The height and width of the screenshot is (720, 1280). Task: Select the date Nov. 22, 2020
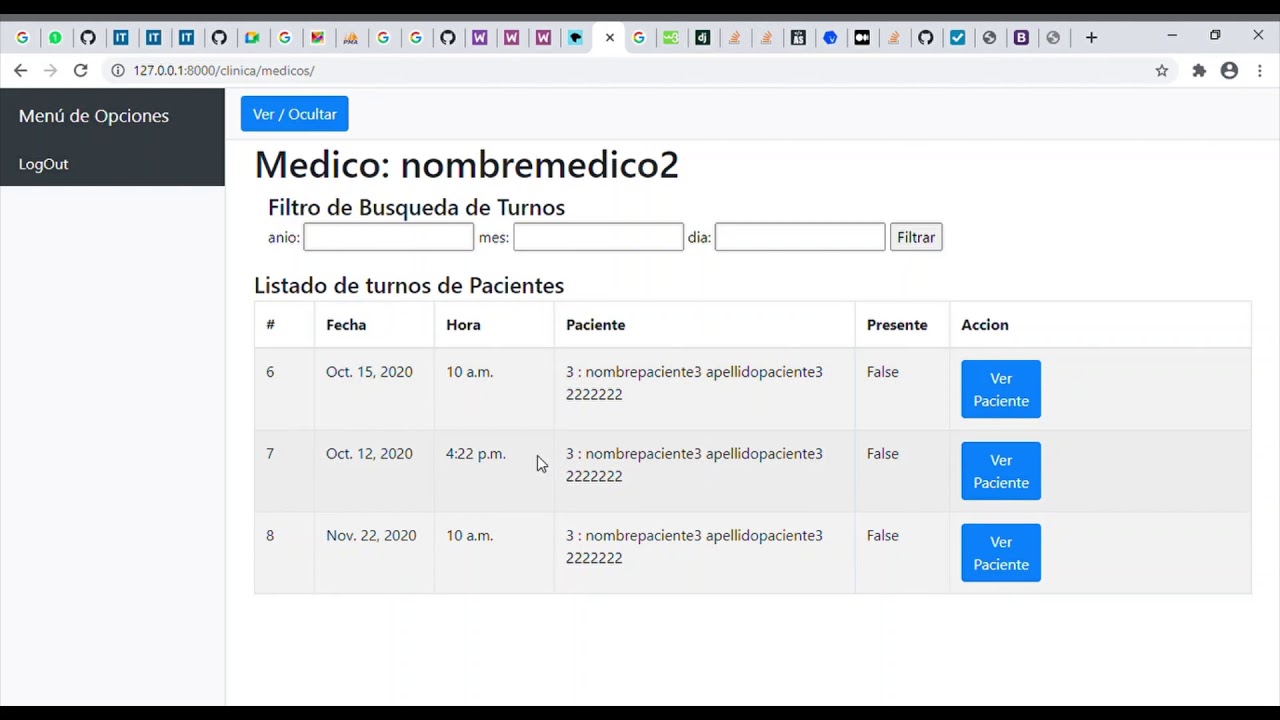[x=371, y=536]
